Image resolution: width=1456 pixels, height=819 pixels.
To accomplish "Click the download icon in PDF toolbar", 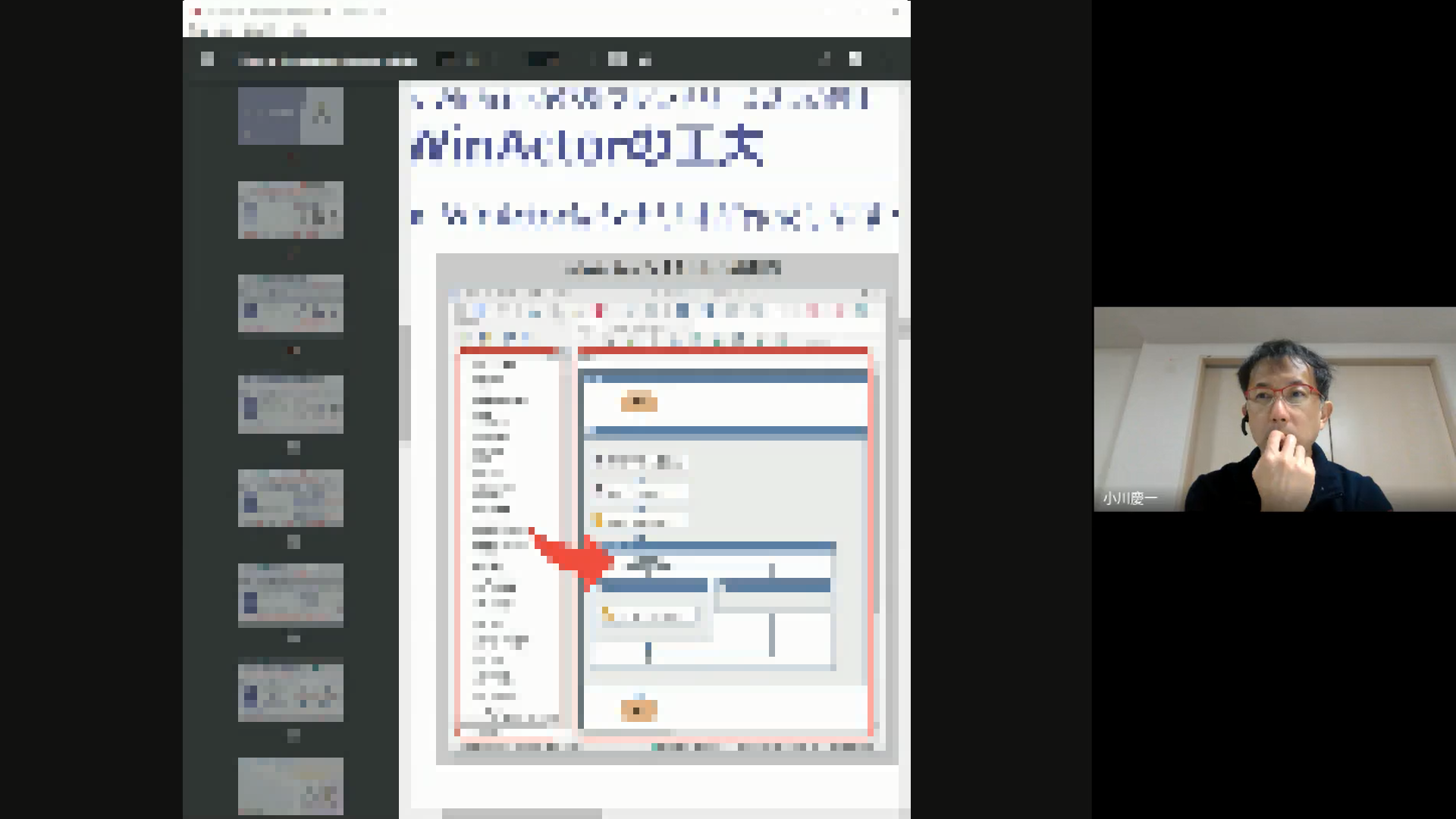I will pyautogui.click(x=824, y=59).
